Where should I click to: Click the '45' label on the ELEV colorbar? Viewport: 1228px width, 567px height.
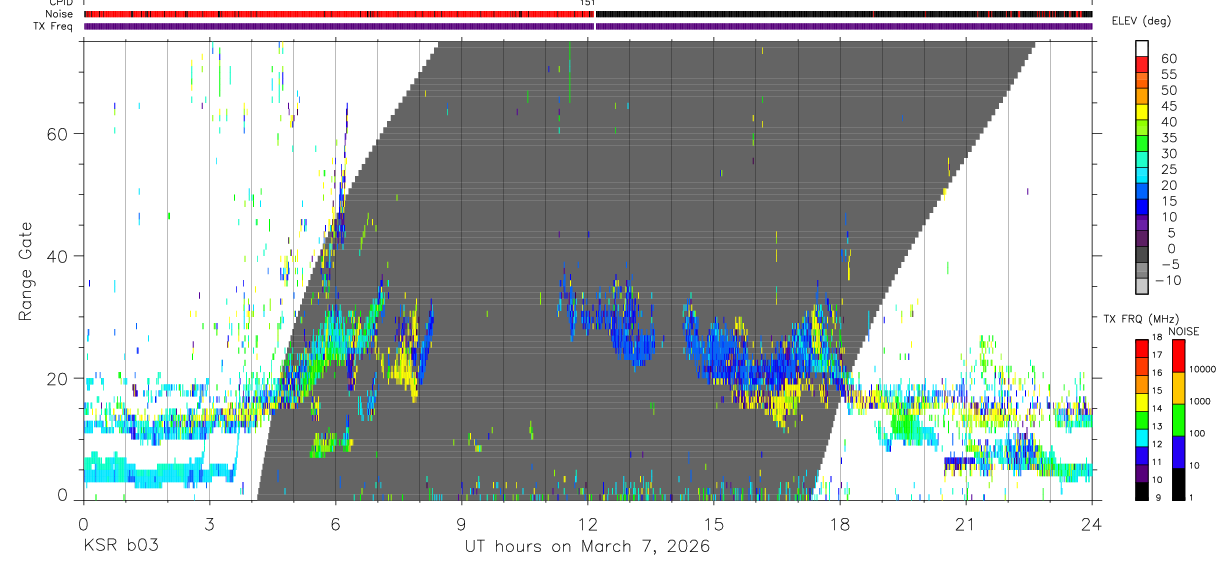(x=1168, y=106)
